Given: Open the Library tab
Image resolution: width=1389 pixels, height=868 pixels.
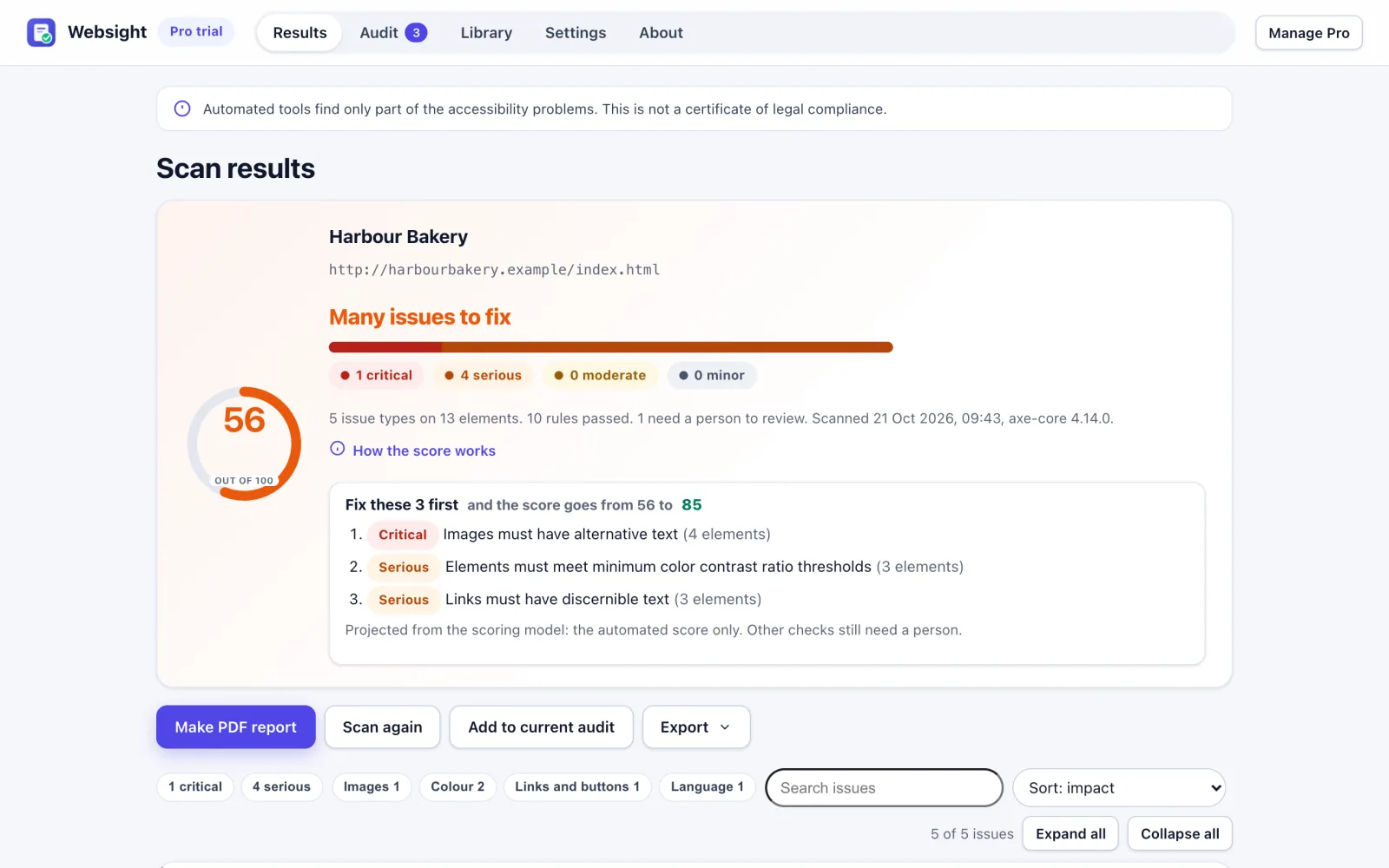Looking at the screenshot, I should (486, 33).
